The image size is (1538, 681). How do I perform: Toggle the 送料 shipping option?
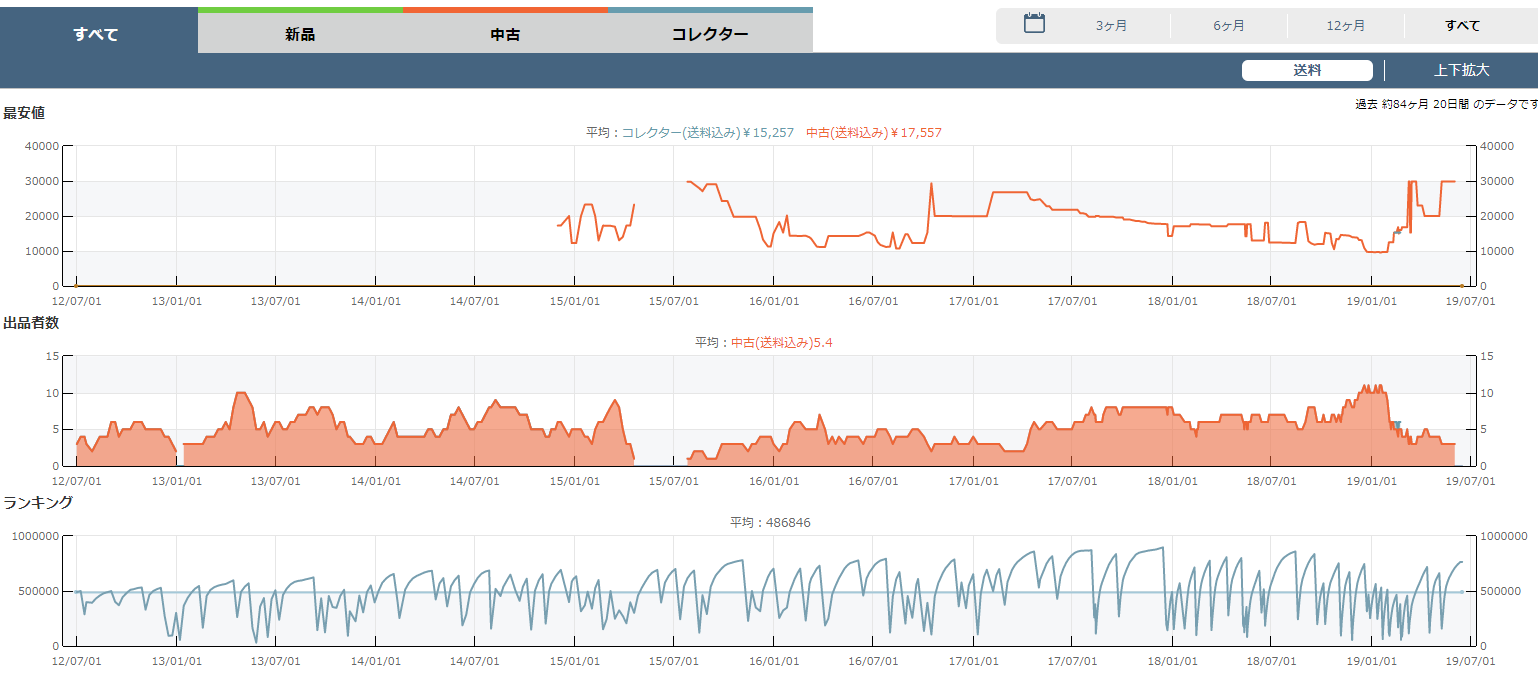point(1307,70)
